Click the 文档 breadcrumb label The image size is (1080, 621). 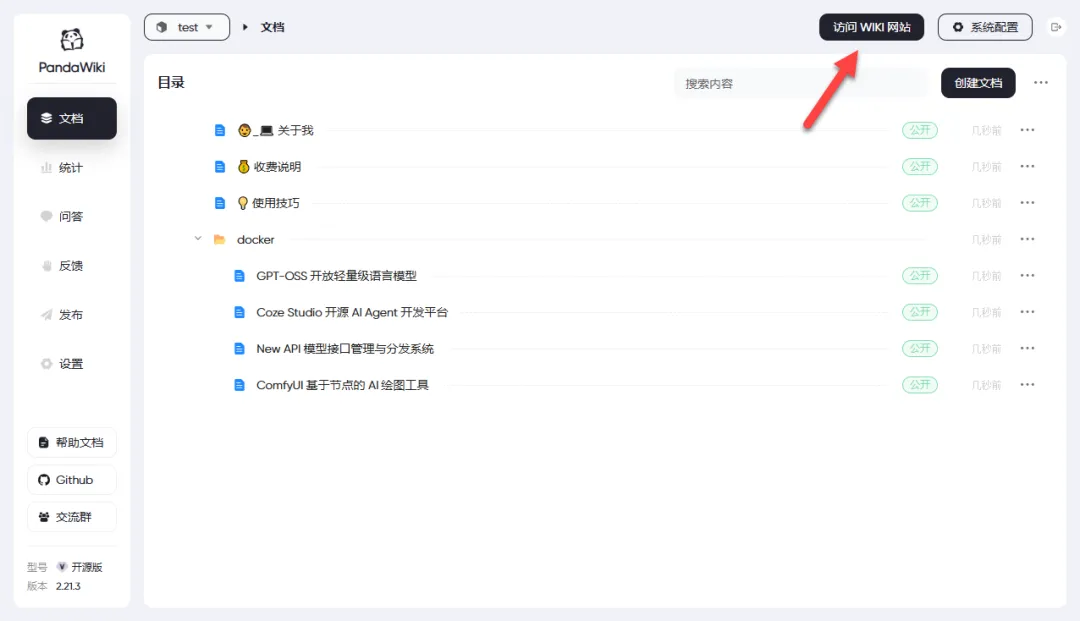point(272,27)
